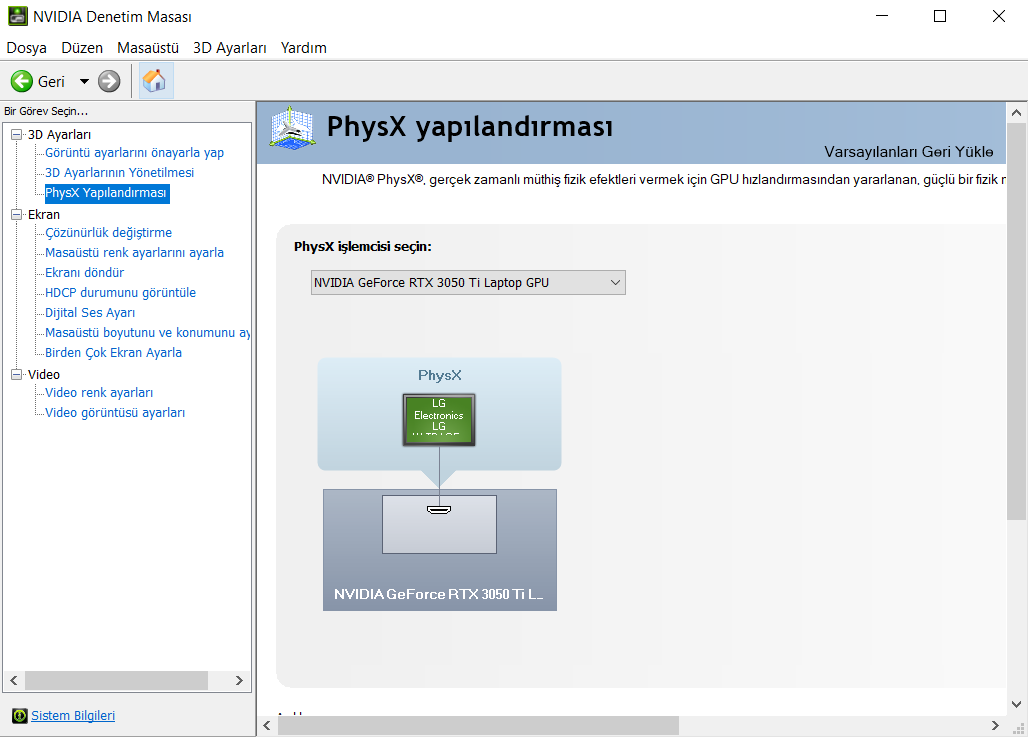Click the forward arrow navigation icon

(109, 81)
